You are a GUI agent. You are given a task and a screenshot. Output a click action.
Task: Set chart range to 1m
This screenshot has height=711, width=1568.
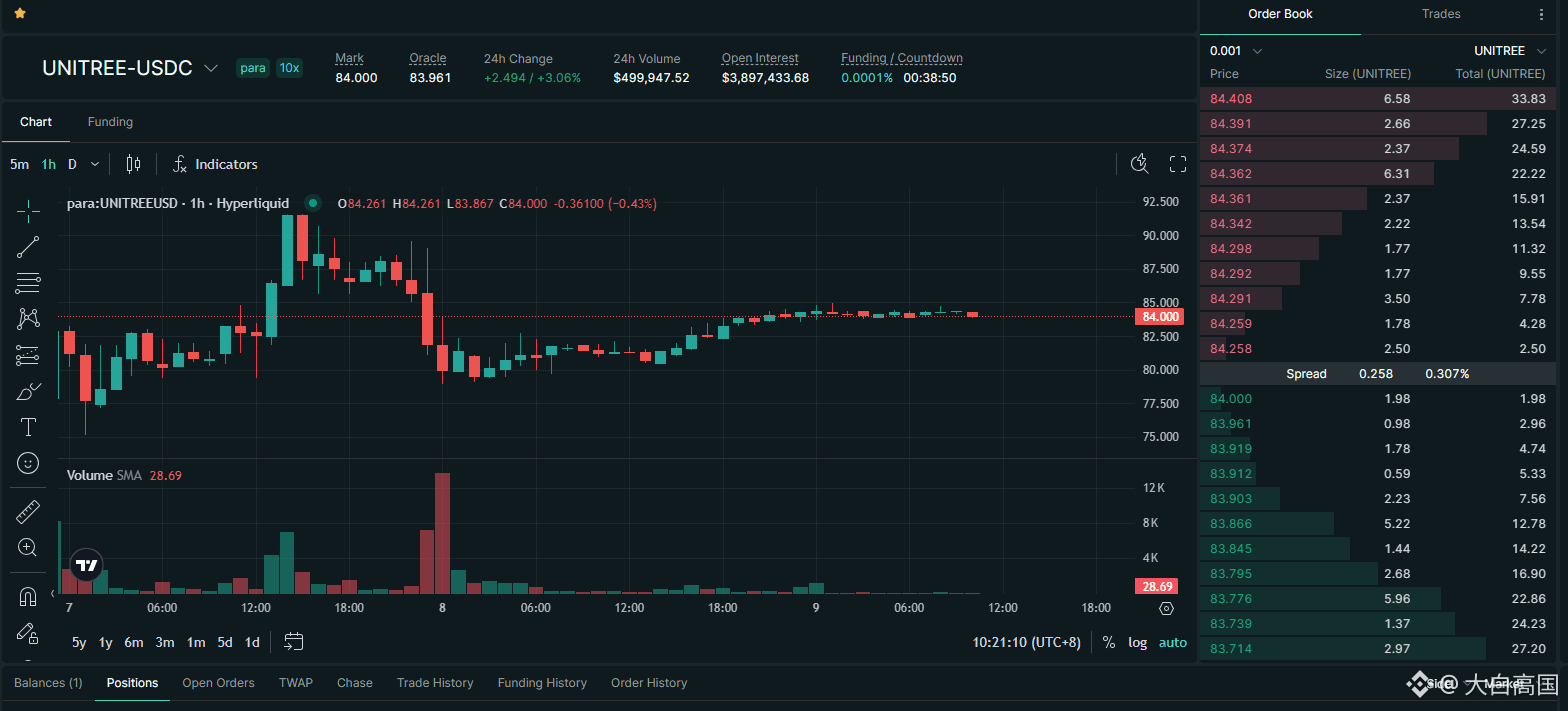click(x=196, y=643)
